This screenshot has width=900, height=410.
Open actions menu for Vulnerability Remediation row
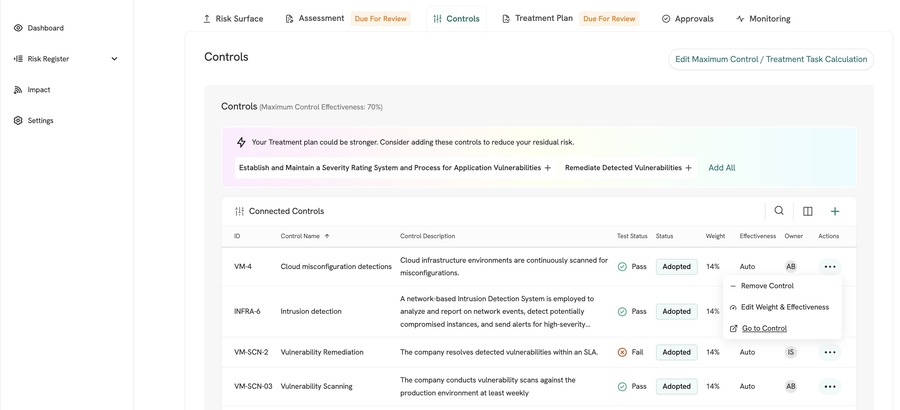tap(829, 352)
